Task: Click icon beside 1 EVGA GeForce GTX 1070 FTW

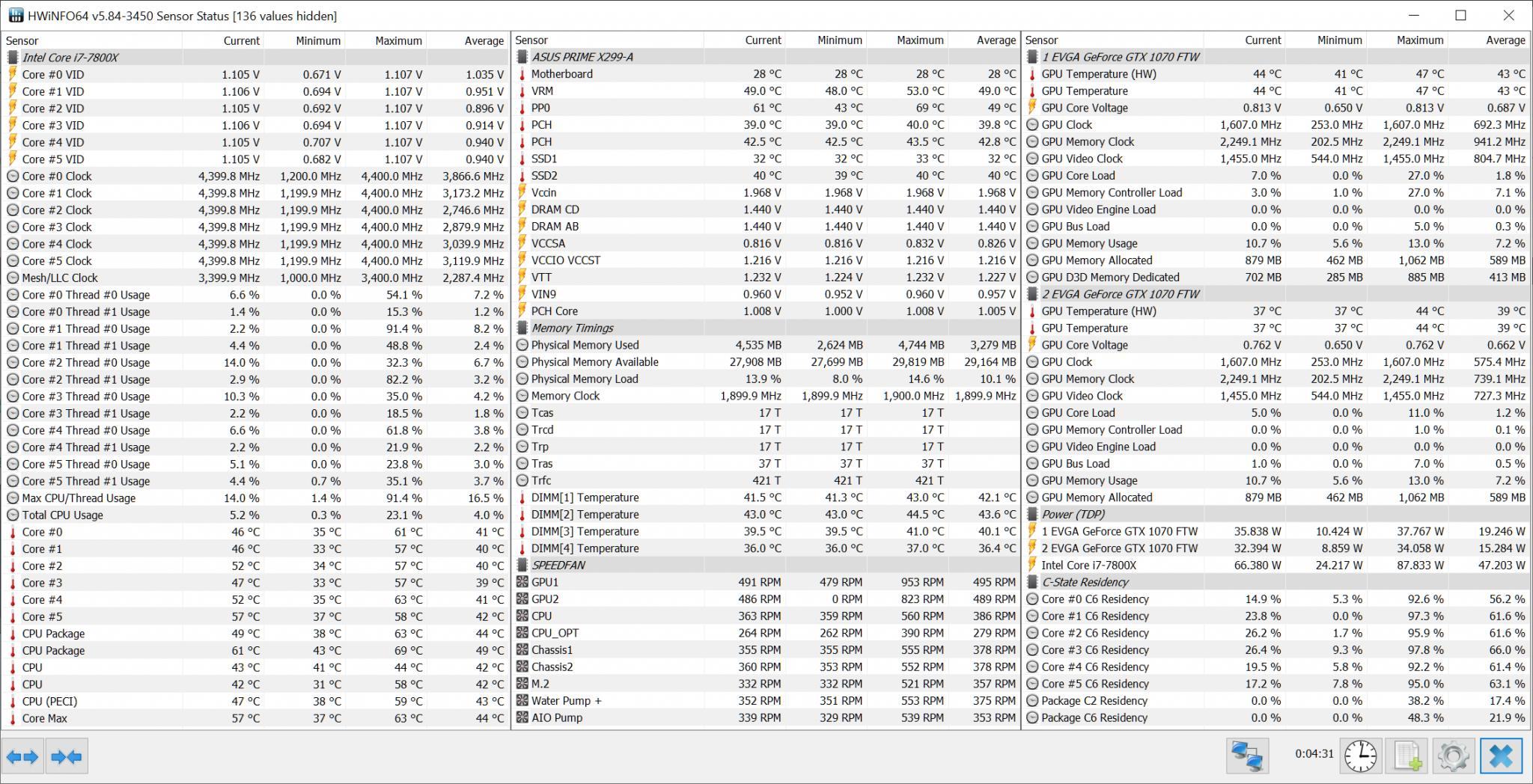Action: tap(1032, 57)
